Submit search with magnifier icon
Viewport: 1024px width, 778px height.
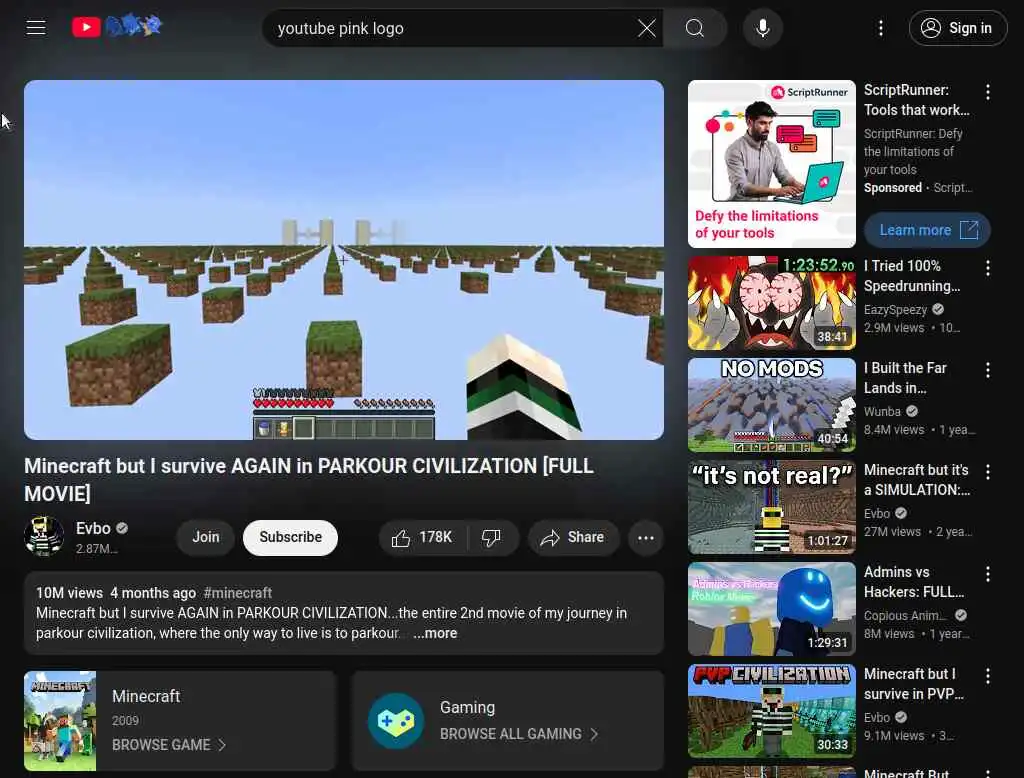[x=695, y=28]
